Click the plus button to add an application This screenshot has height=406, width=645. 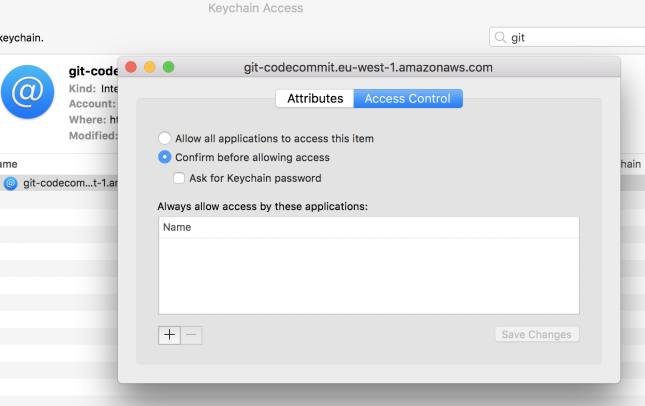[169, 335]
